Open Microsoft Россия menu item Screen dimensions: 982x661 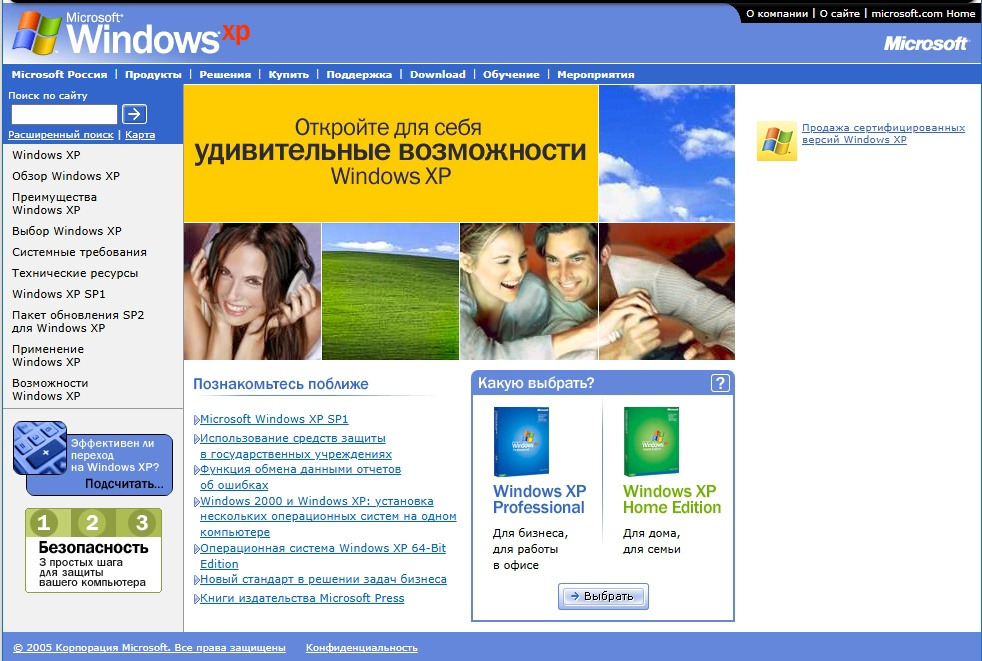pos(59,74)
